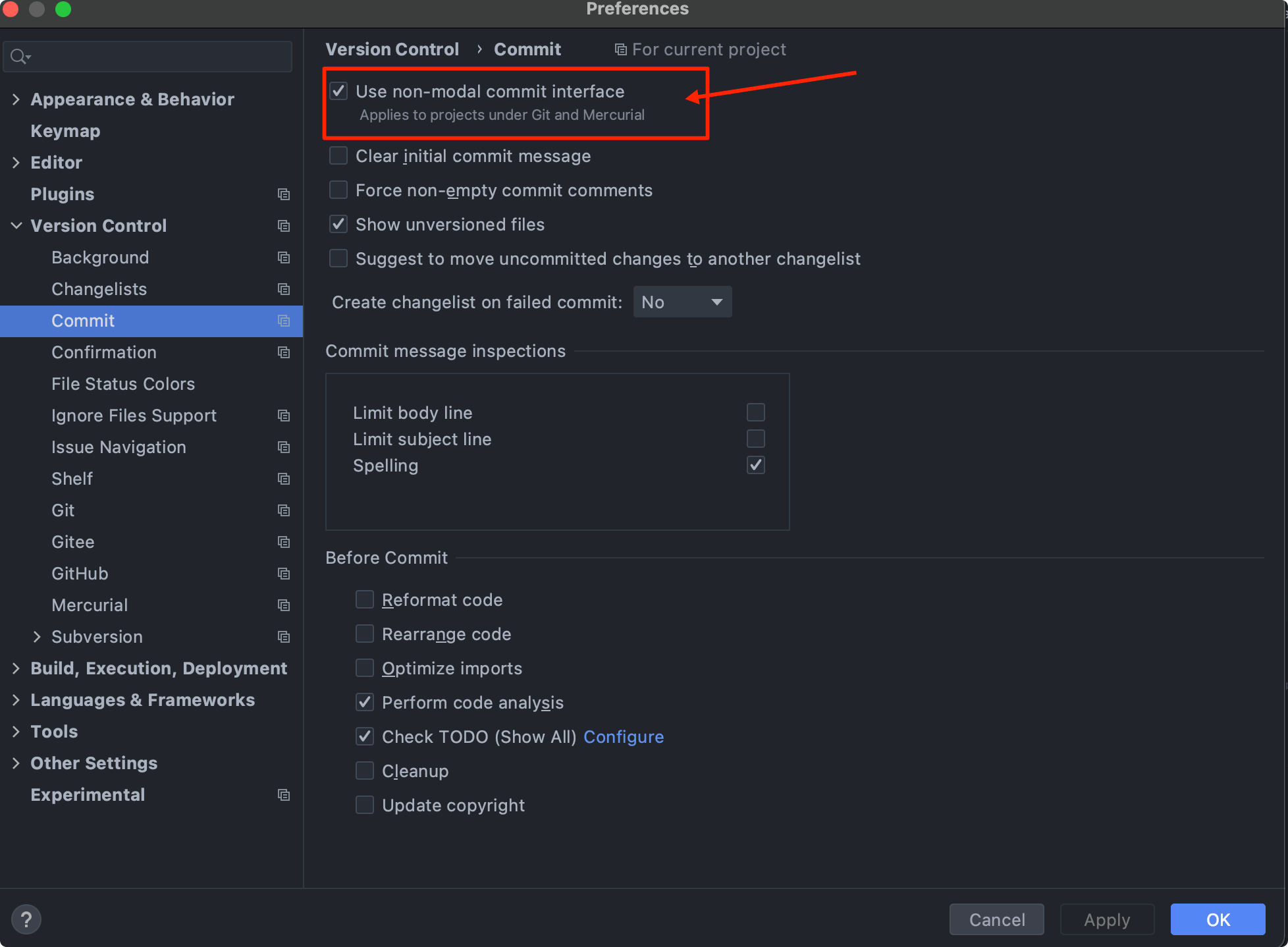The image size is (1288, 947).
Task: Open Create changelist on failed commit dropdown
Action: pos(682,302)
